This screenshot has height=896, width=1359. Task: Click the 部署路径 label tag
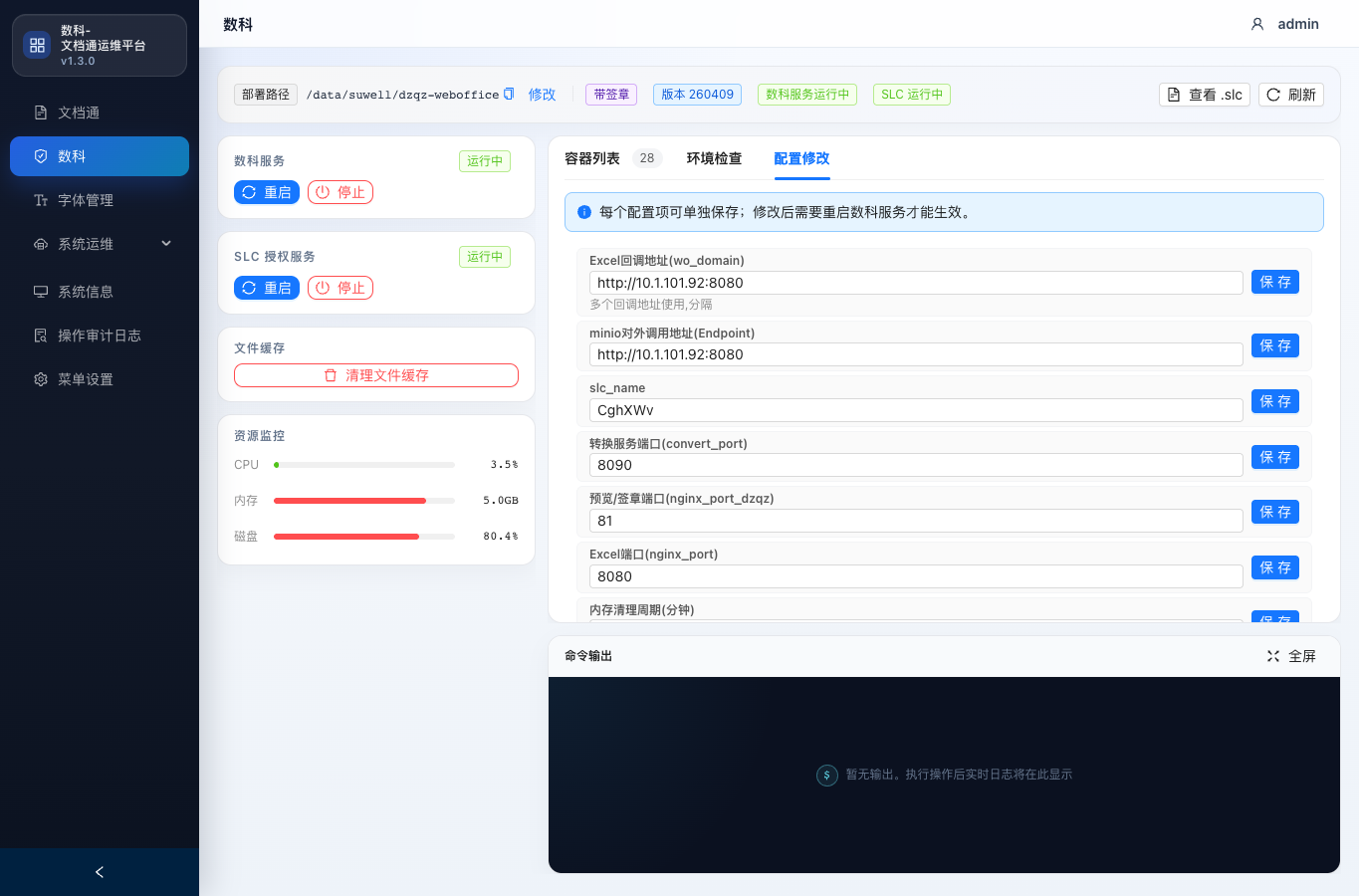coord(266,95)
